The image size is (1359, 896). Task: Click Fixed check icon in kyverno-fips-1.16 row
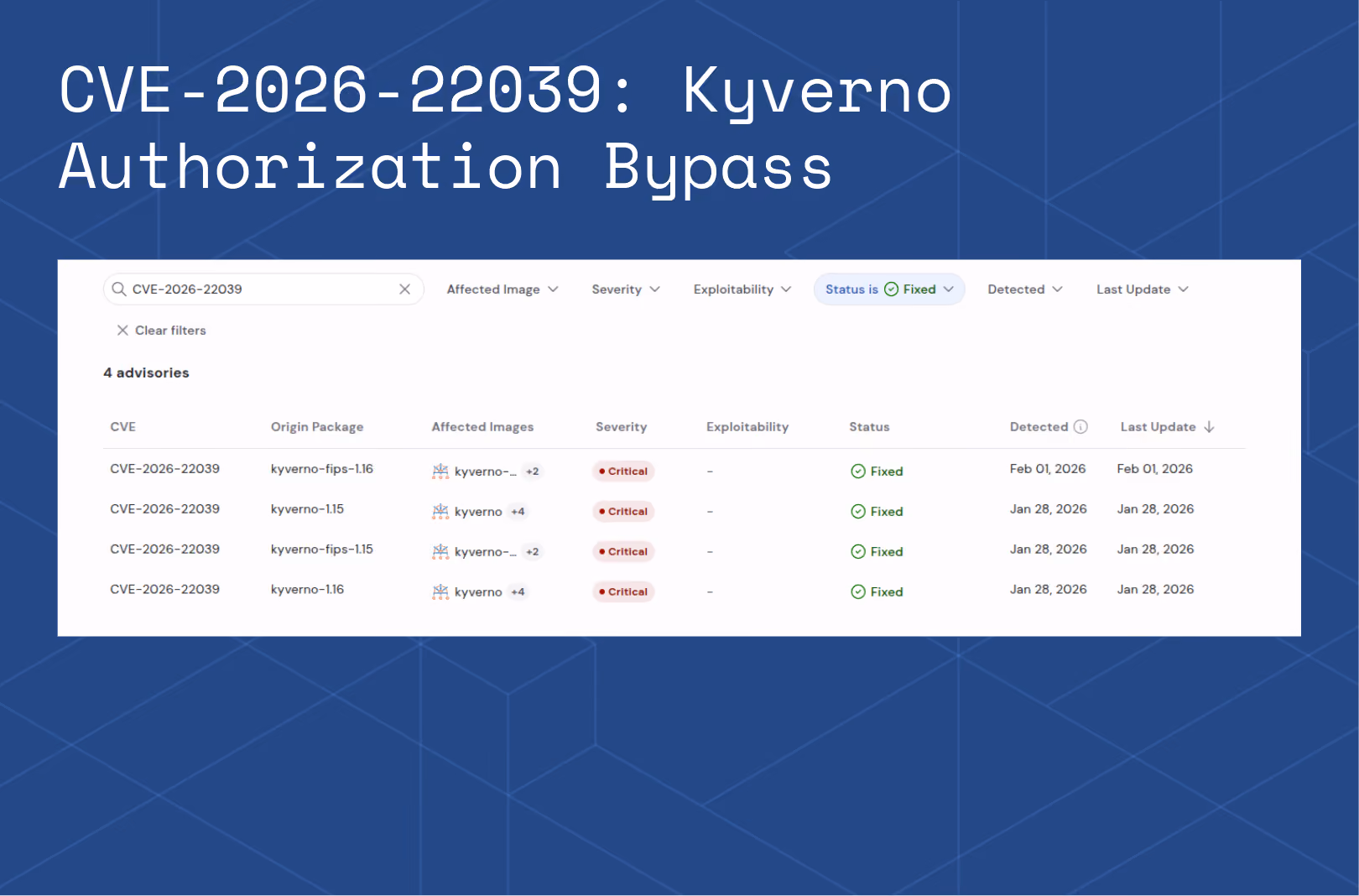point(858,471)
